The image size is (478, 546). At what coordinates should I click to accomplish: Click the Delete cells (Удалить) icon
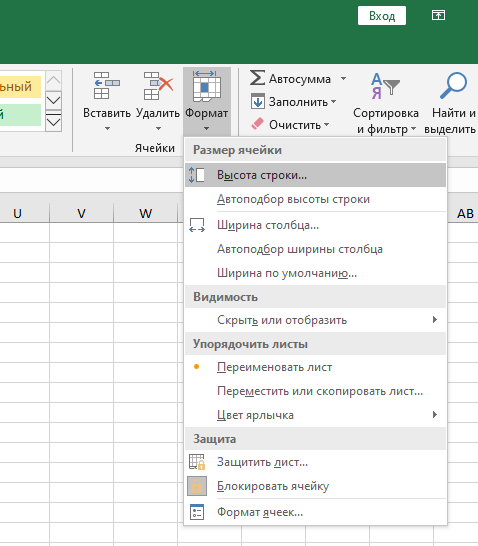click(x=158, y=85)
